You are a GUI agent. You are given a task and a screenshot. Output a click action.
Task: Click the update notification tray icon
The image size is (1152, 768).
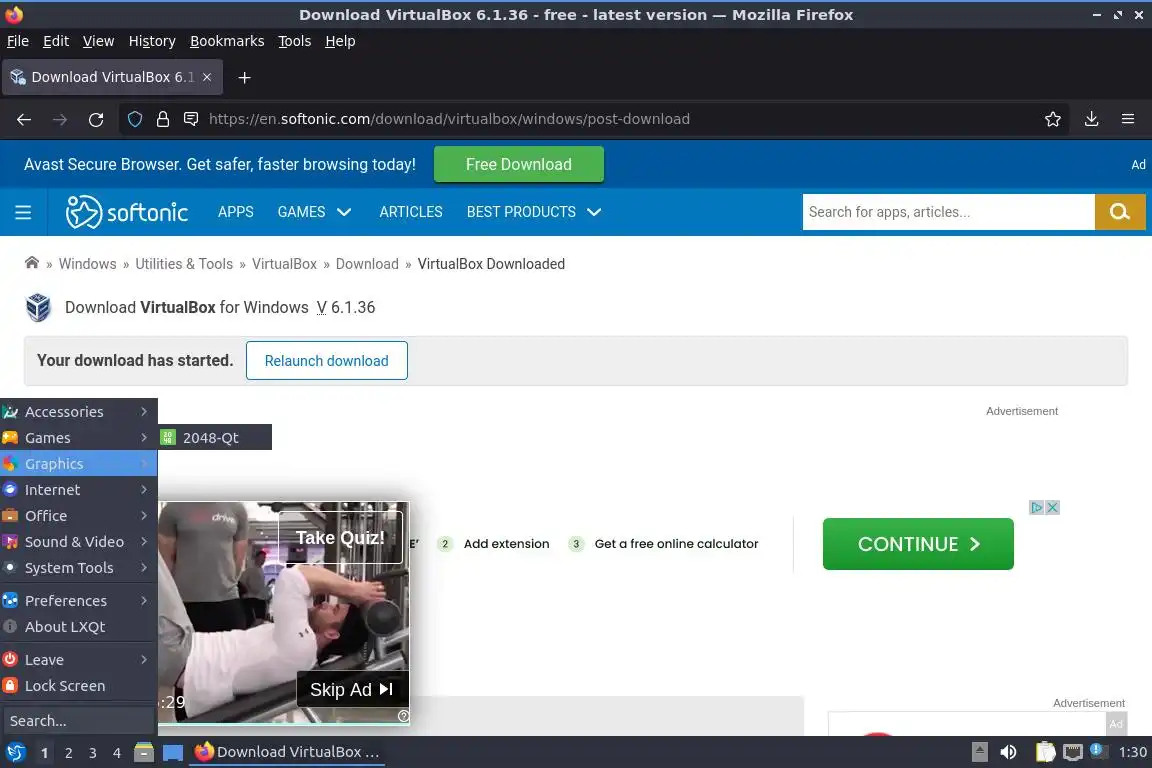coord(1096,750)
